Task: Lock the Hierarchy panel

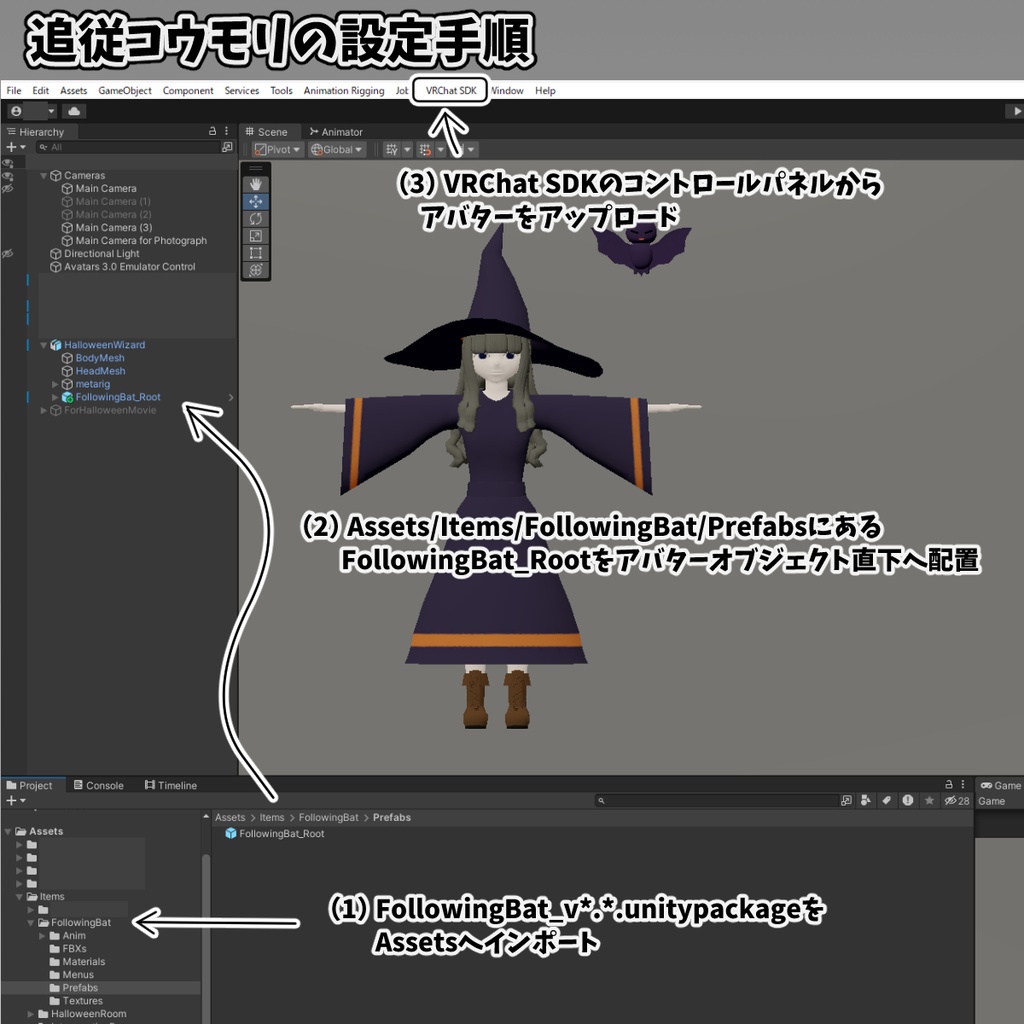Action: (212, 131)
